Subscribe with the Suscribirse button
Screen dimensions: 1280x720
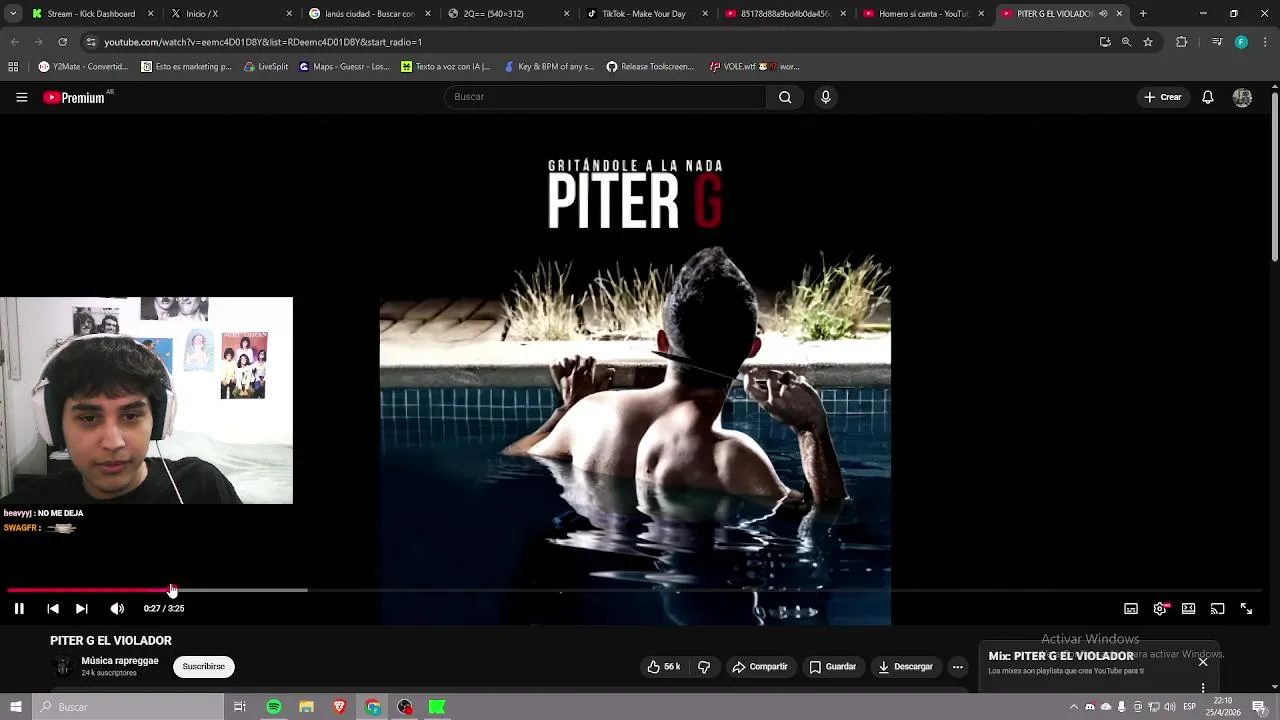204,667
